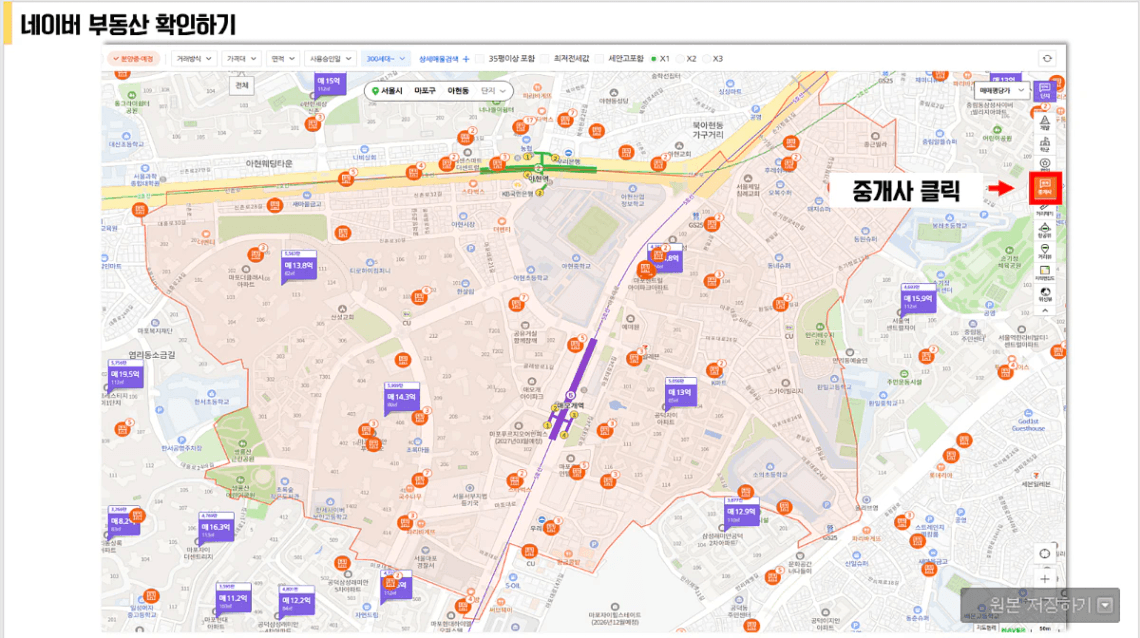This screenshot has height=638, width=1140.
Task: Check the 35평이상 포함 checkbox
Action: [x=480, y=59]
